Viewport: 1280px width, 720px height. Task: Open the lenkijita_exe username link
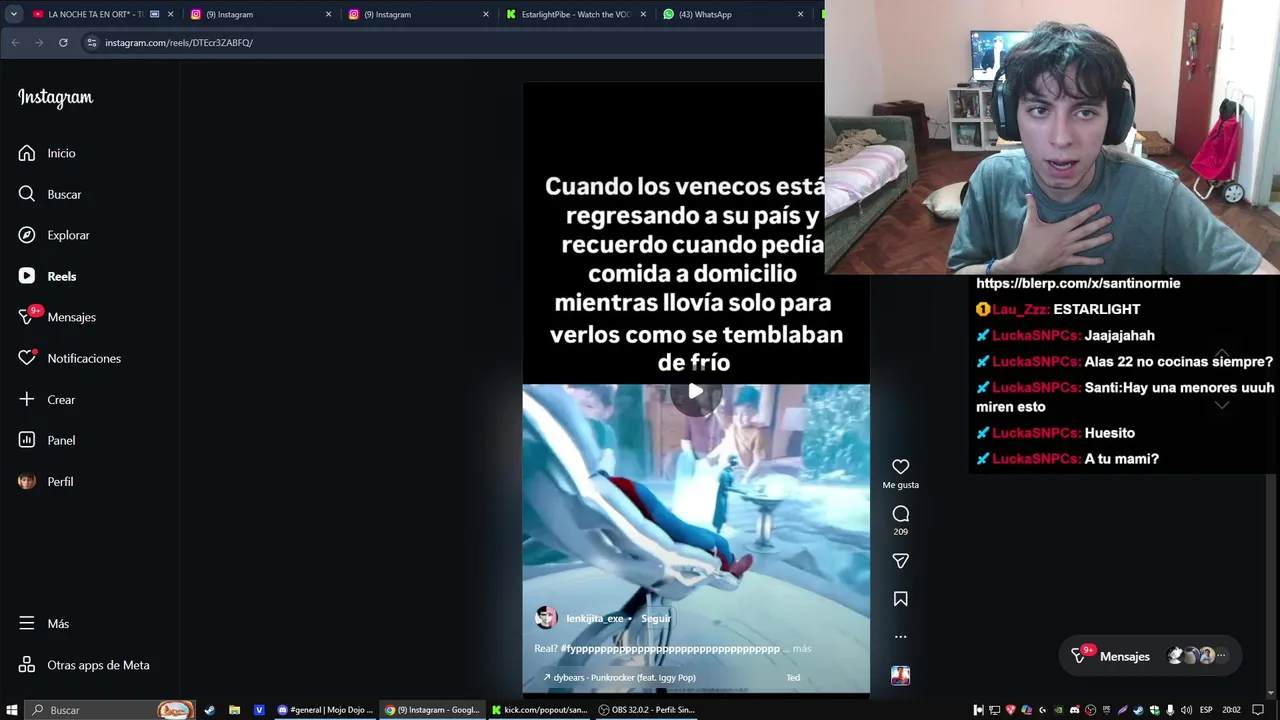(594, 618)
